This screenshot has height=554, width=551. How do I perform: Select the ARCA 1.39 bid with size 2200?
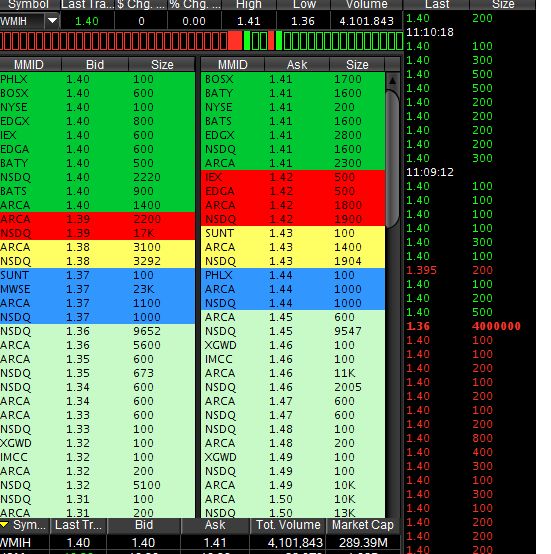coord(97,219)
